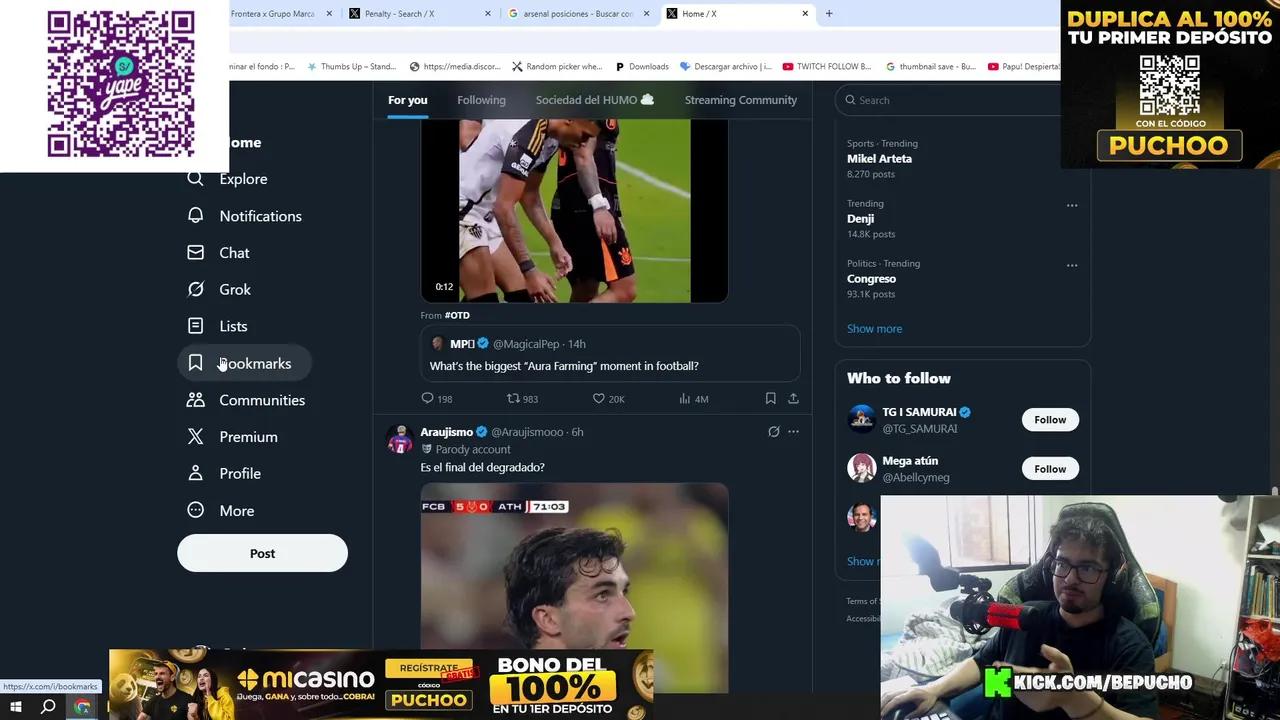Play the video showing 0:12
Screen dimensions: 1280x720
pos(574,210)
